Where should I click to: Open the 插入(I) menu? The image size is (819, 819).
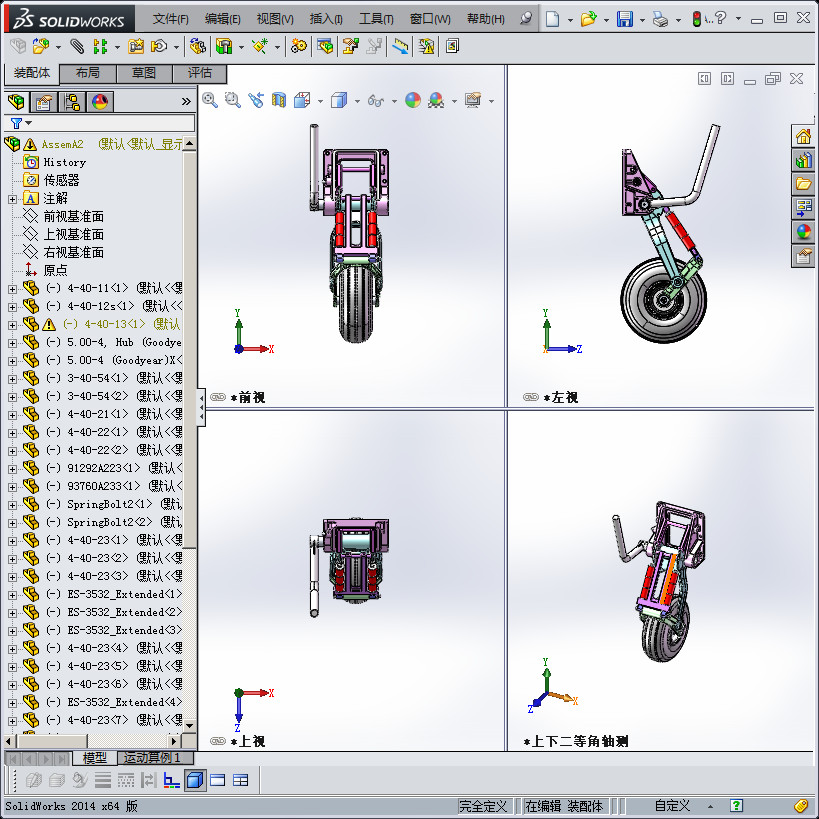pos(325,19)
